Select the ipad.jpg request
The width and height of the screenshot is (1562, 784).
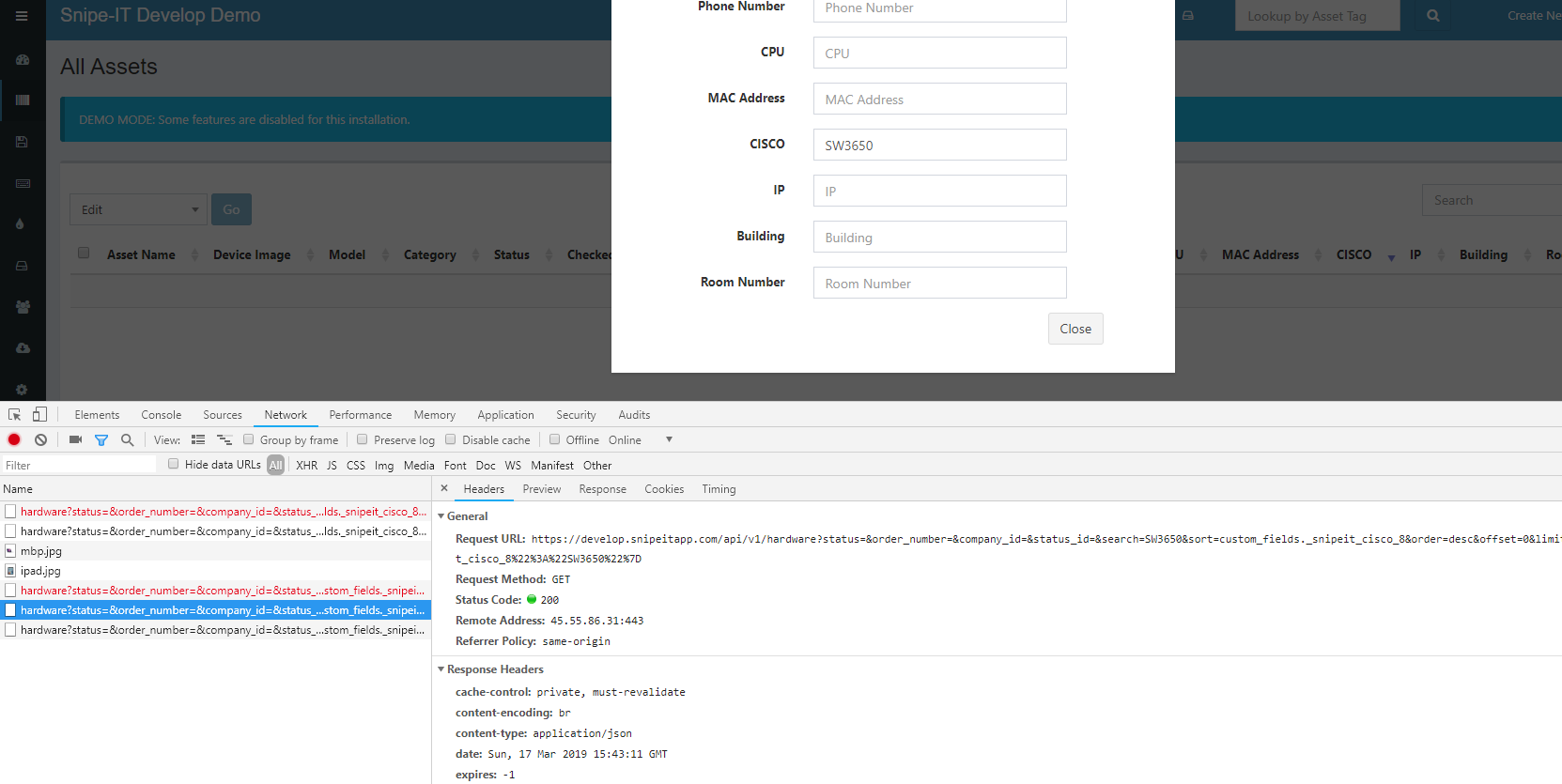point(215,571)
